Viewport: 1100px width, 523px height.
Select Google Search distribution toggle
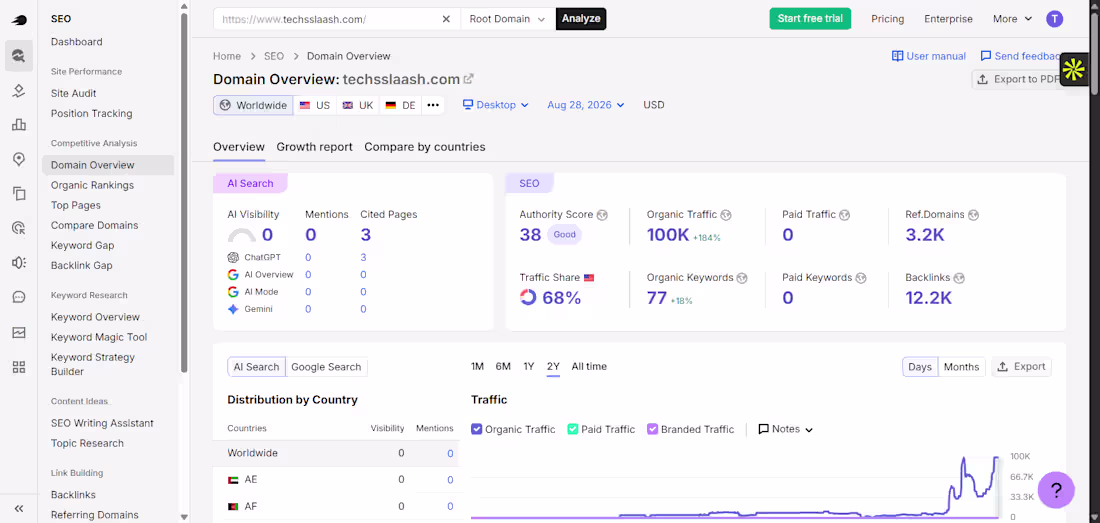(x=326, y=367)
